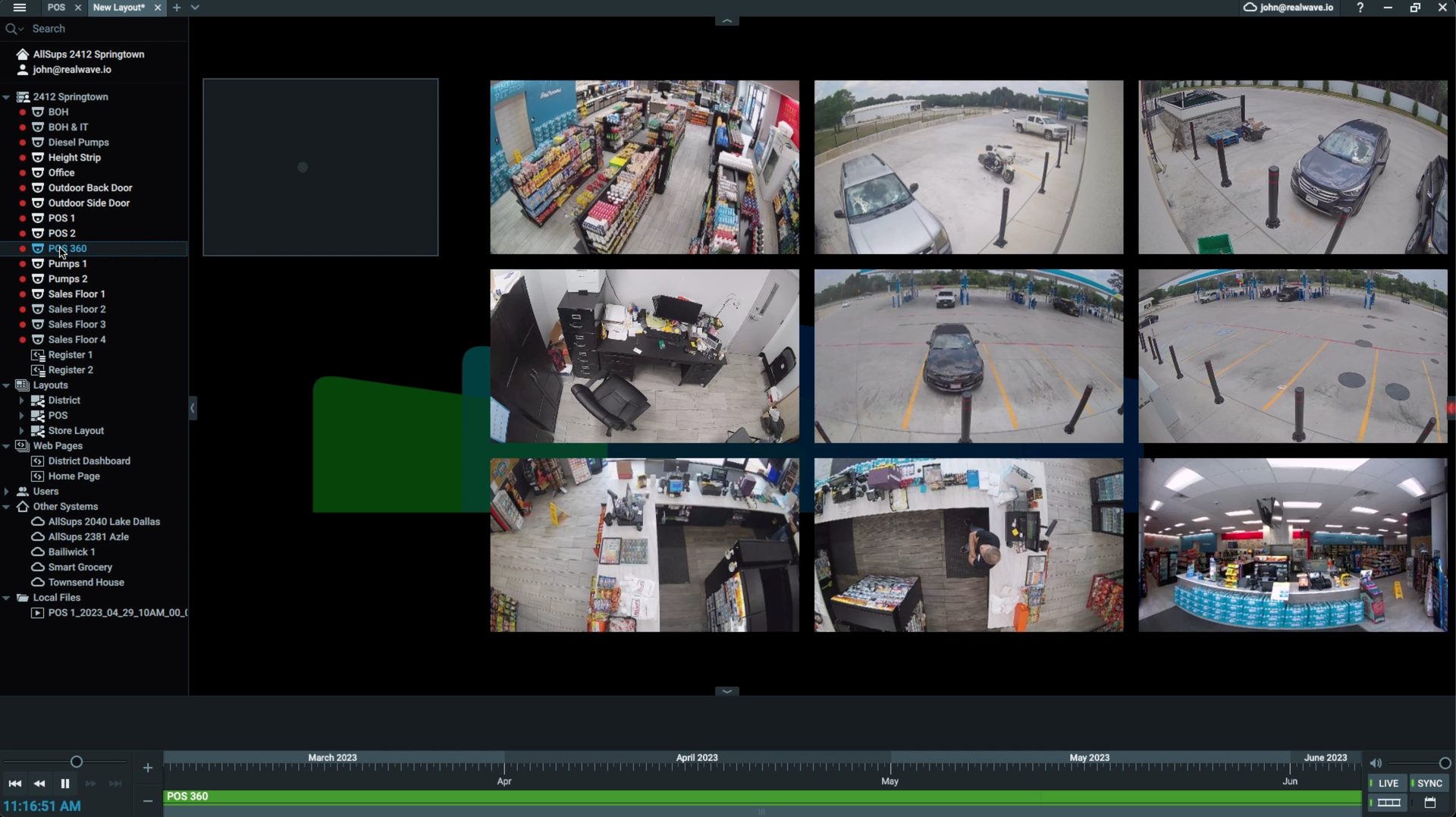Open the local file POS 1_2023_04_29
Image resolution: width=1456 pixels, height=817 pixels.
pos(109,613)
